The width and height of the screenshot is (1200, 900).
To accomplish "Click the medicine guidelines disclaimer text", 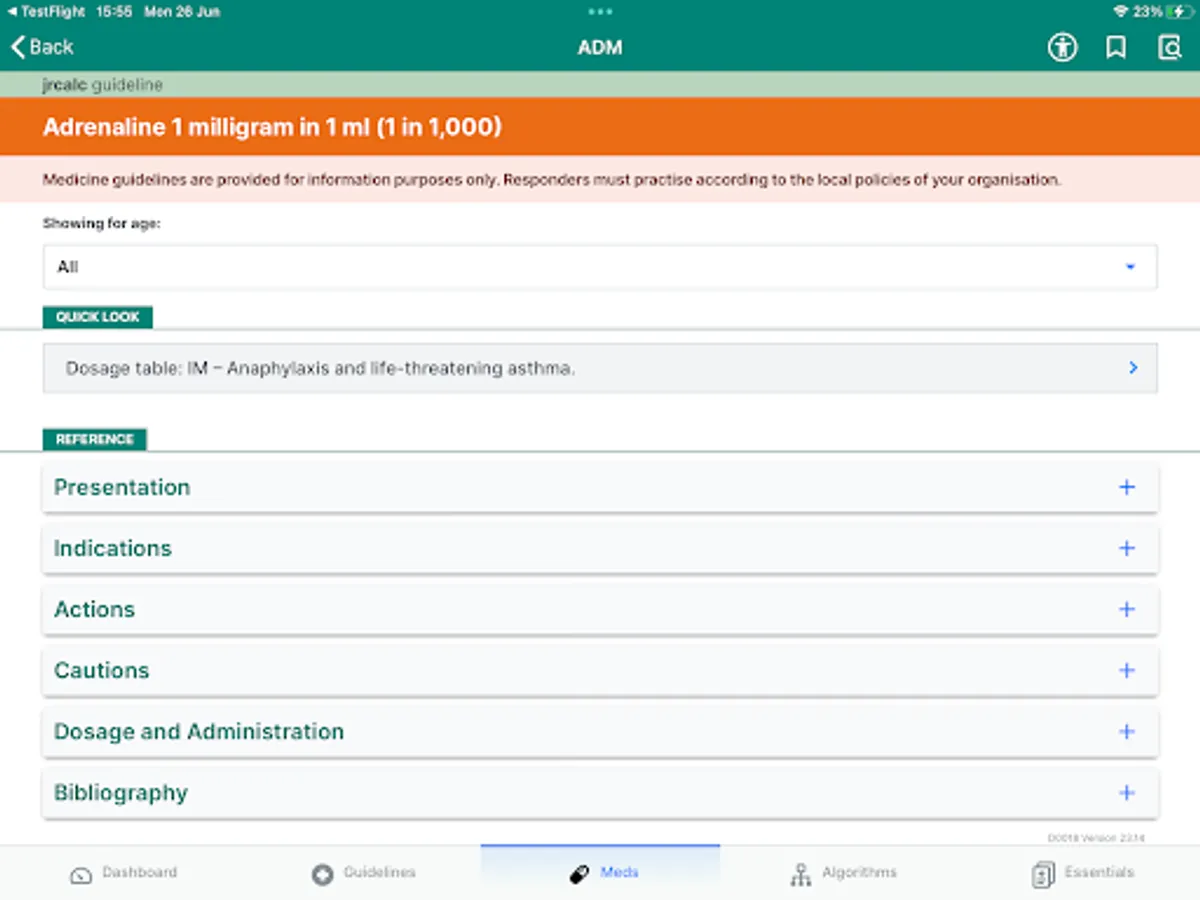I will pyautogui.click(x=551, y=180).
